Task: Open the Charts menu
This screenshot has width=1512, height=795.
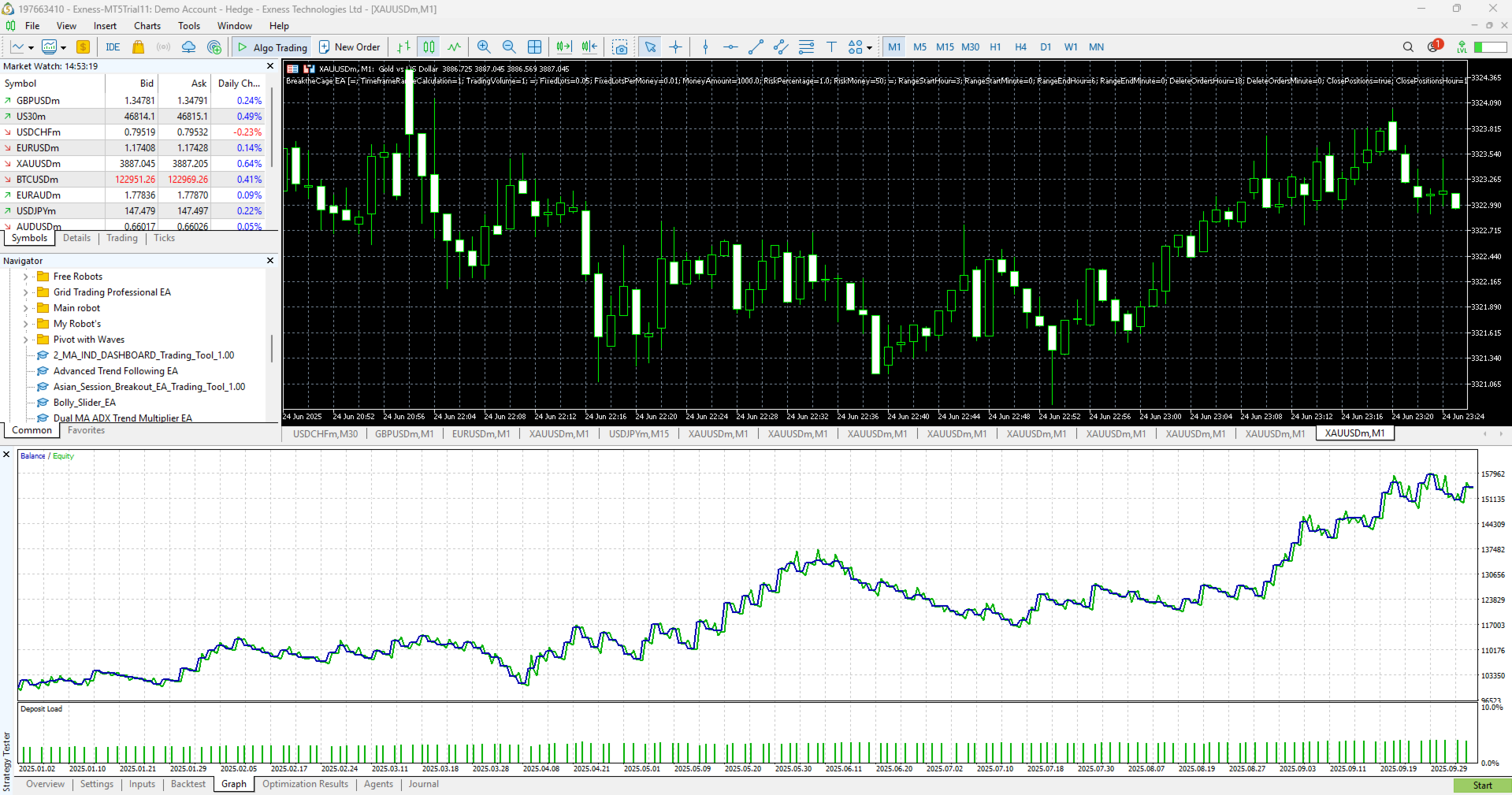Action: (x=147, y=26)
